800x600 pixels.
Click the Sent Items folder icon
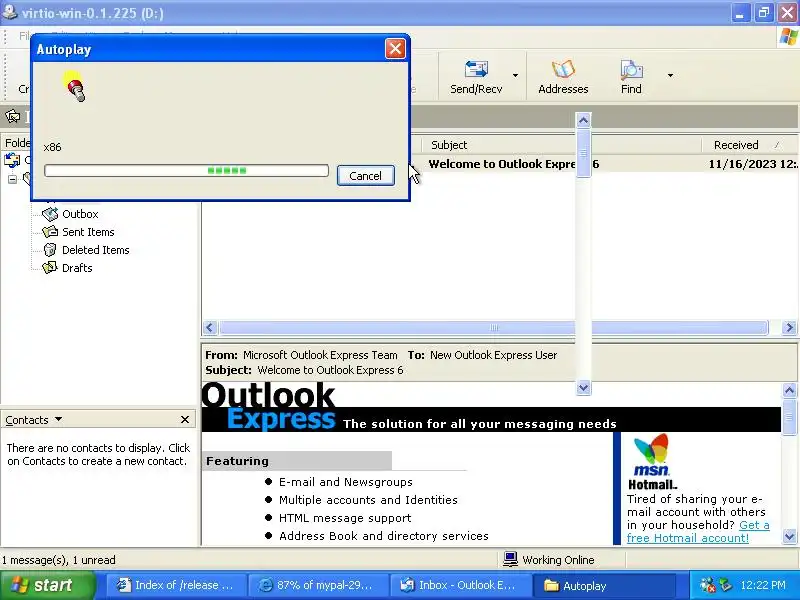coord(50,232)
